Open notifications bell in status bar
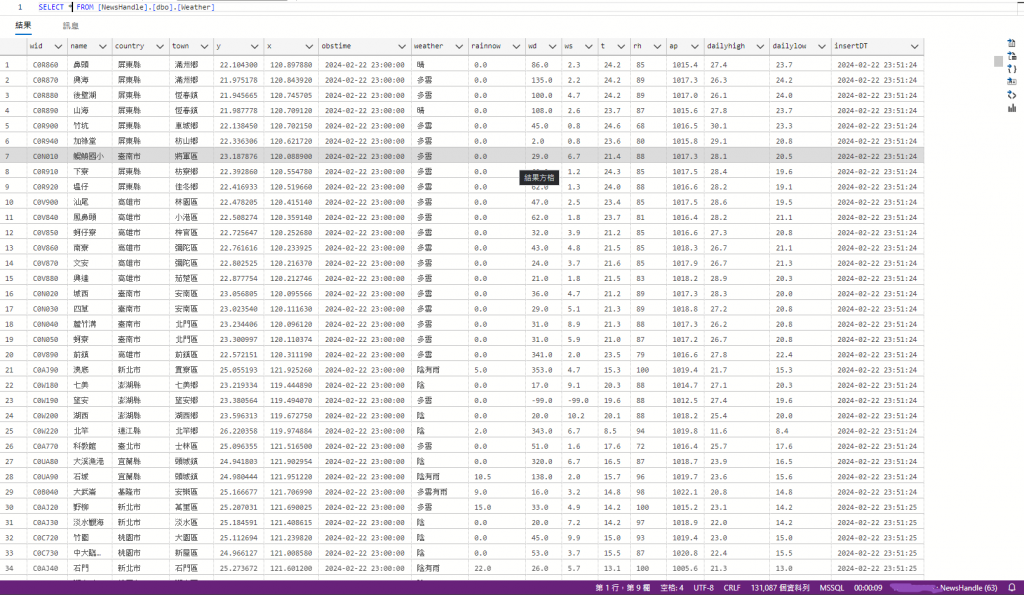Image resolution: width=1024 pixels, height=595 pixels. tap(1012, 588)
